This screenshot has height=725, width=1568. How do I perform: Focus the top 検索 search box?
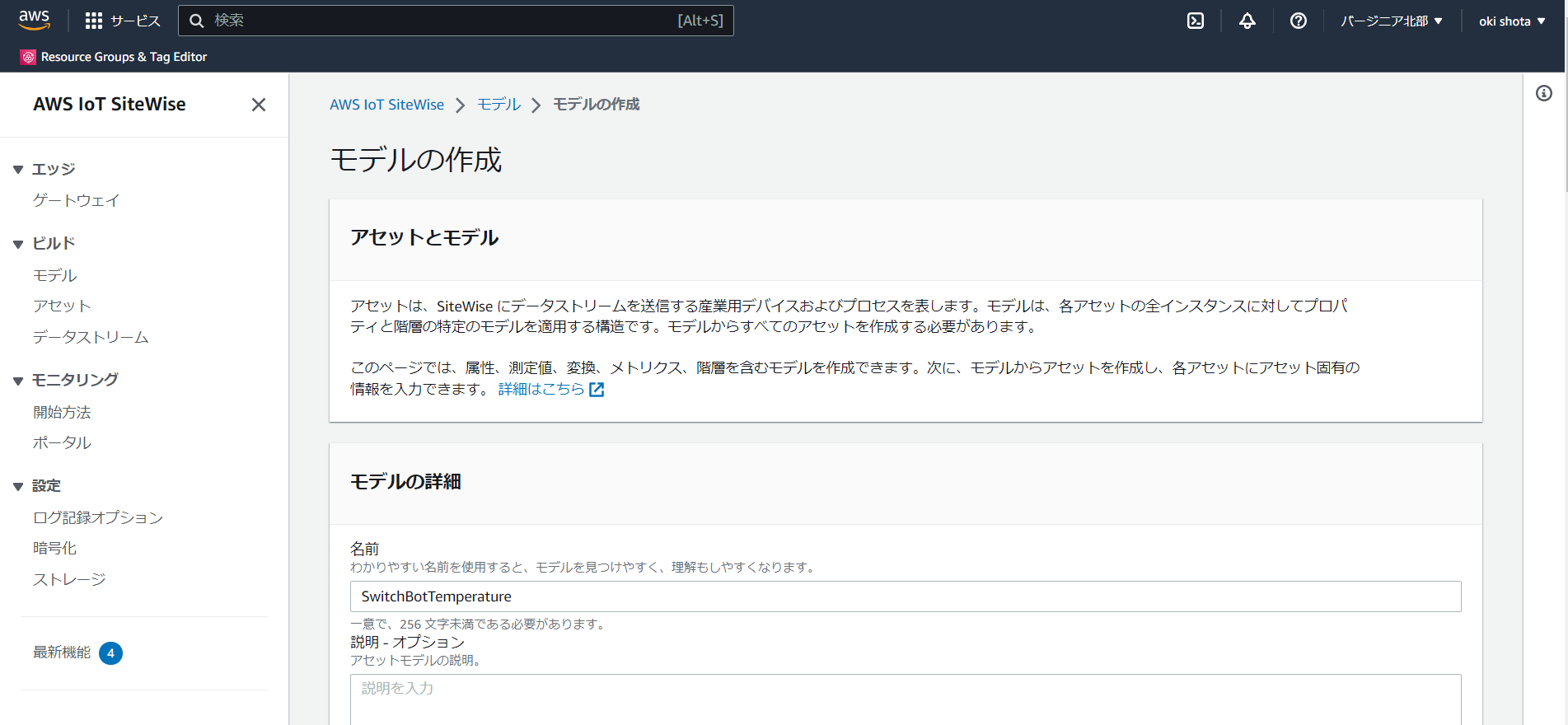click(x=456, y=21)
